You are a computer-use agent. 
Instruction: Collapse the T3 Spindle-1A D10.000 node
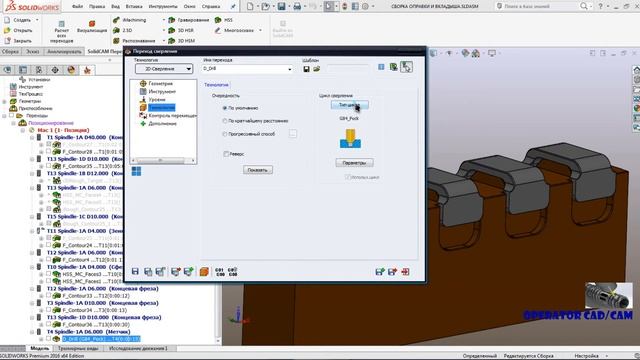click(32, 303)
